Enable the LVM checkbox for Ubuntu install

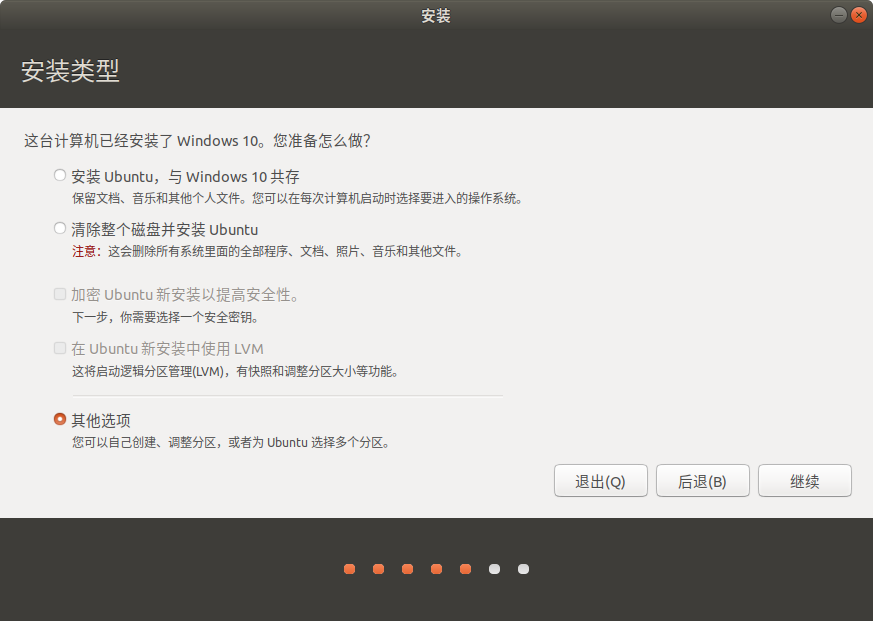coord(60,348)
